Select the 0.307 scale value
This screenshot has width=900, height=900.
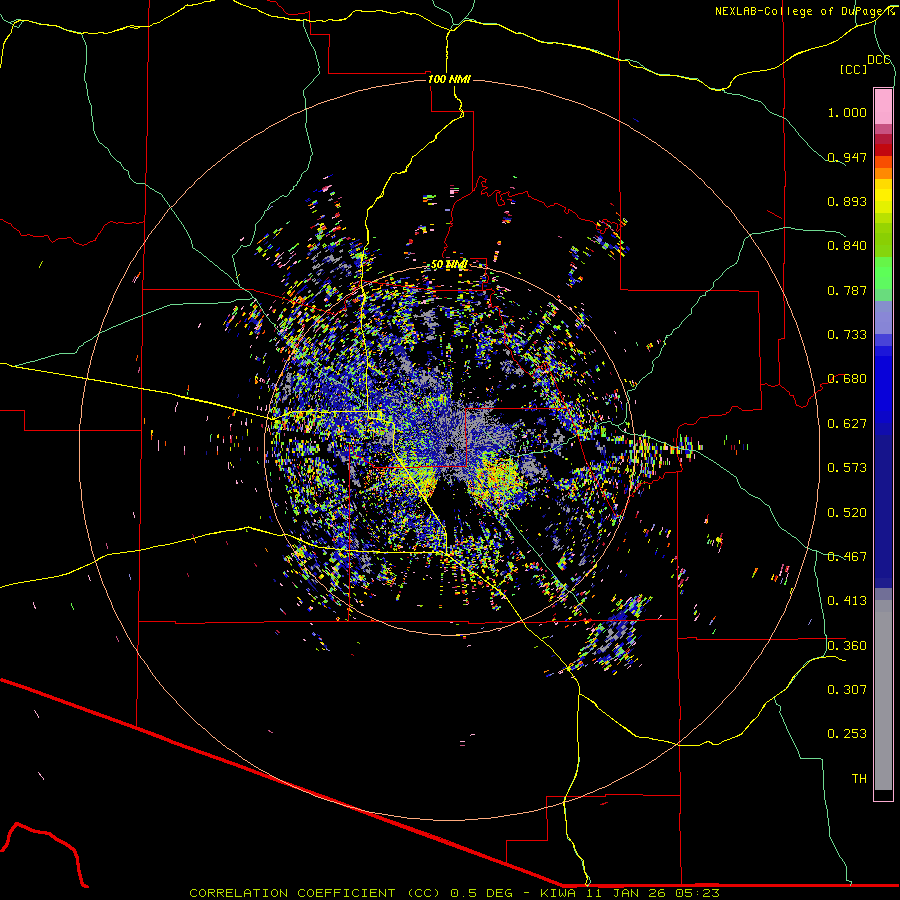[847, 690]
